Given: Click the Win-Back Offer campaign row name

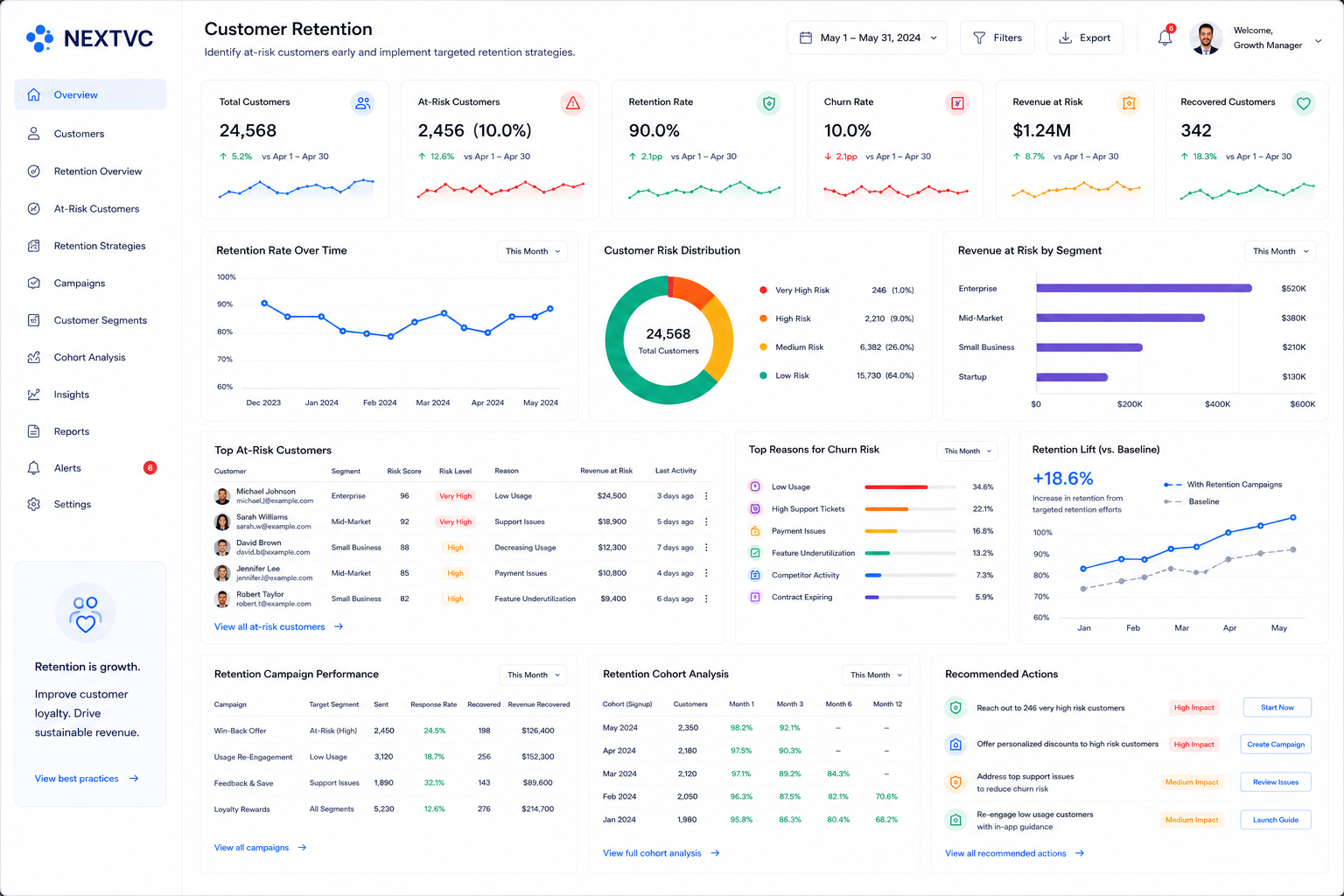Looking at the screenshot, I should pos(240,731).
